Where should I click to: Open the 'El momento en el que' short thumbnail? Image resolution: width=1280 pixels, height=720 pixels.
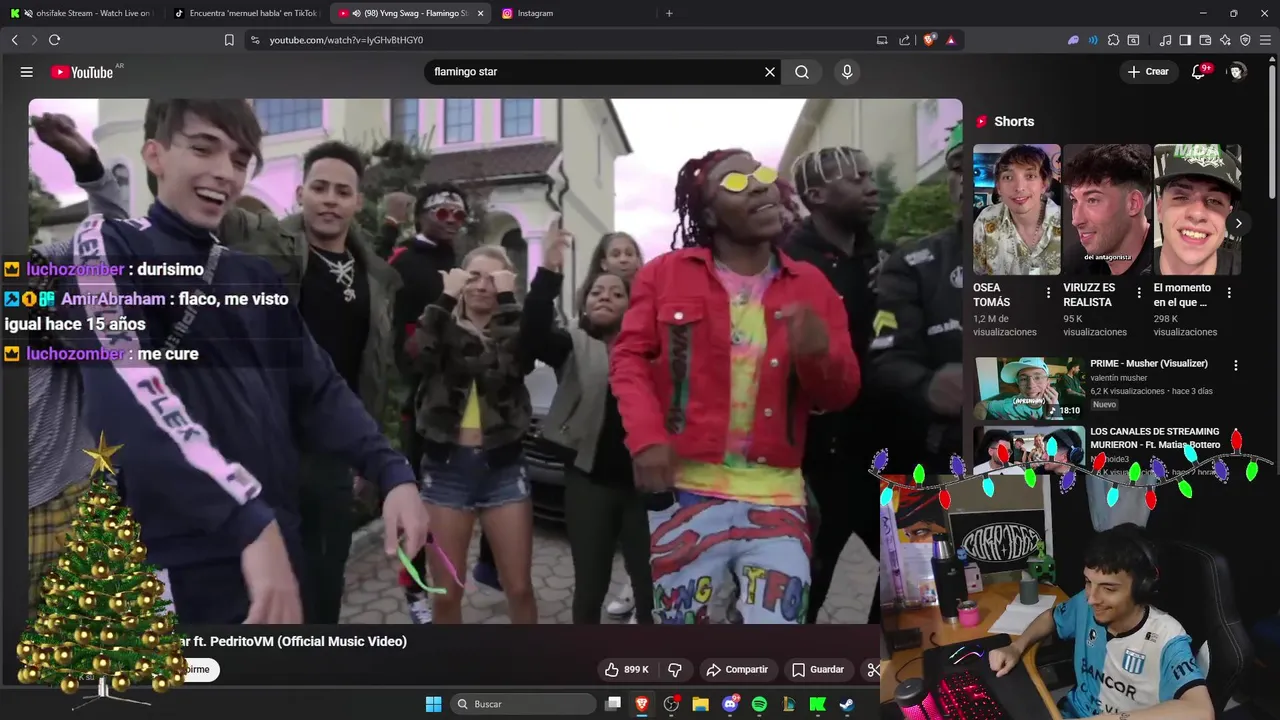coord(1197,209)
